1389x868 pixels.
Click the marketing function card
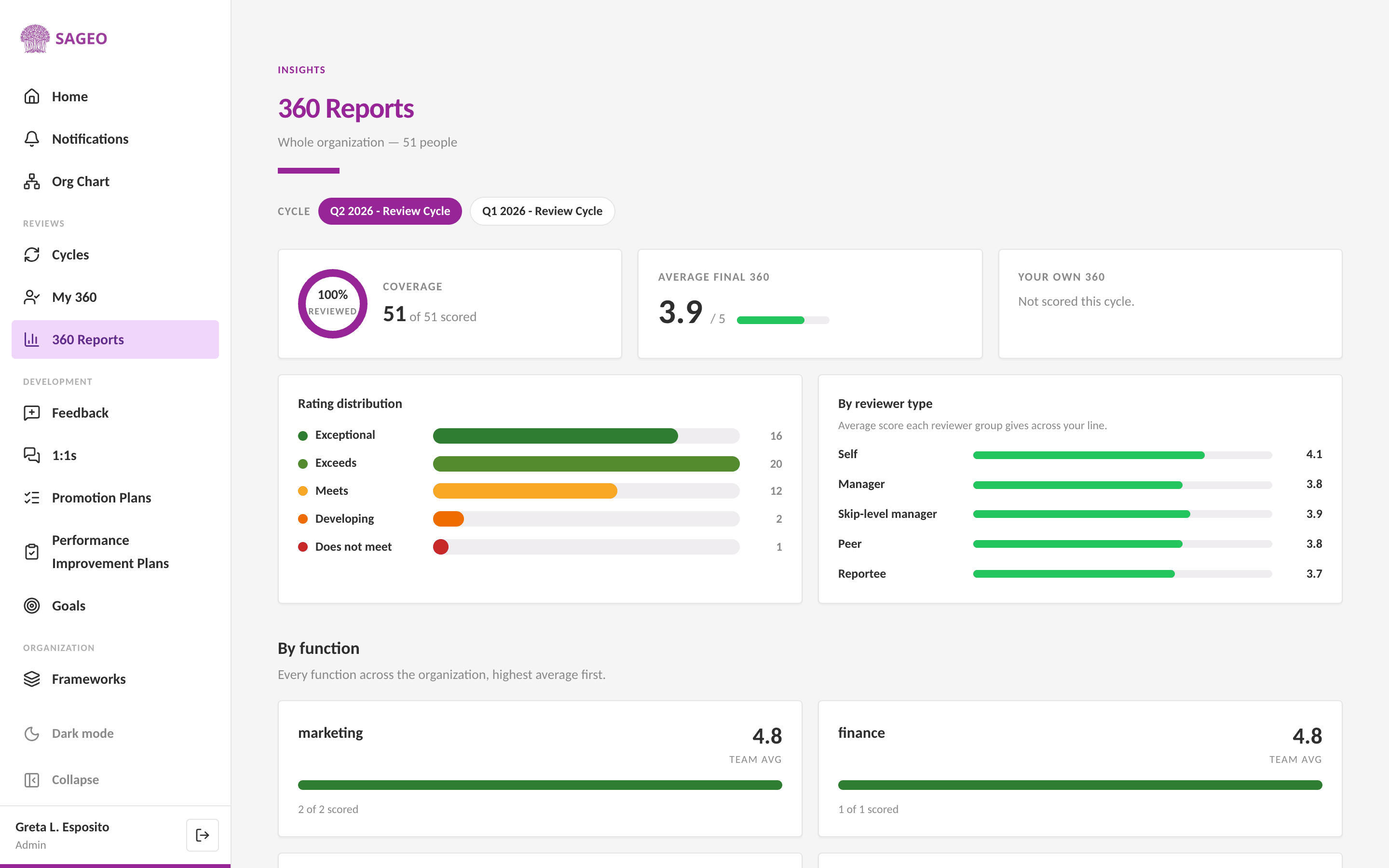point(540,768)
